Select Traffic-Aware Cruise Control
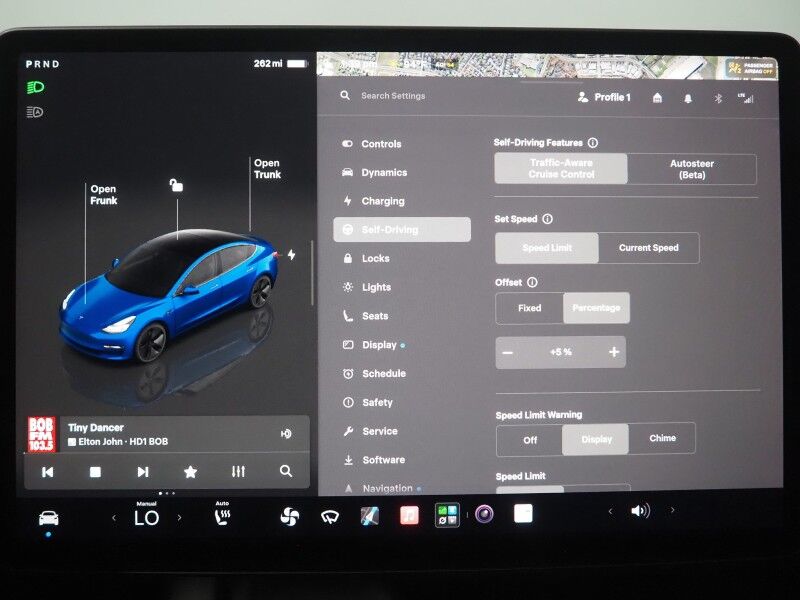Image resolution: width=800 pixels, height=600 pixels. click(x=561, y=168)
